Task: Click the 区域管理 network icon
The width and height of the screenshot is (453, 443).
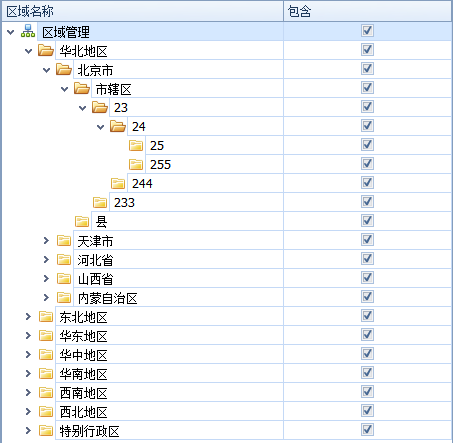Action: (x=28, y=31)
